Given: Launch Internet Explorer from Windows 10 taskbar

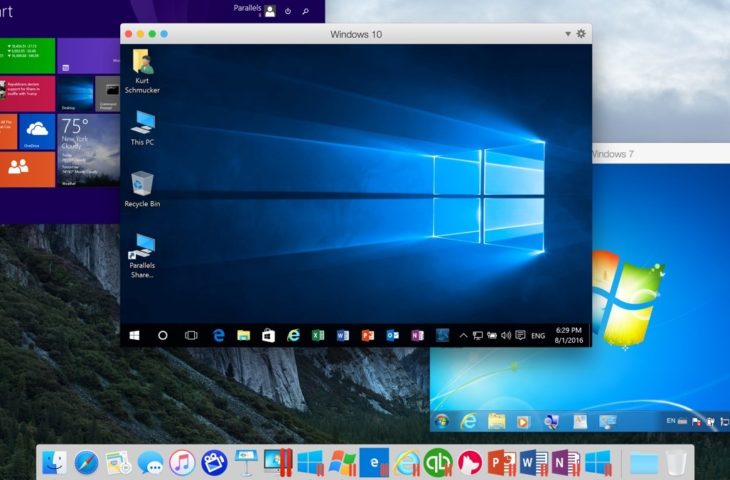Looking at the screenshot, I should point(293,335).
